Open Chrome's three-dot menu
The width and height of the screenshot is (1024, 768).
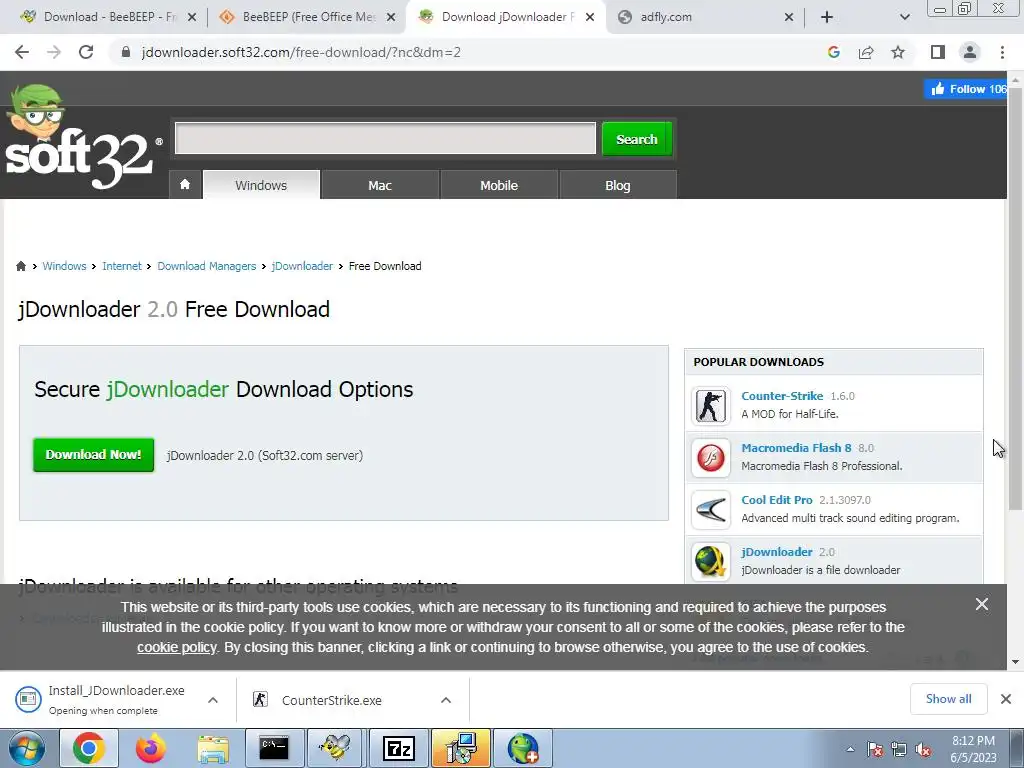tap(1002, 52)
